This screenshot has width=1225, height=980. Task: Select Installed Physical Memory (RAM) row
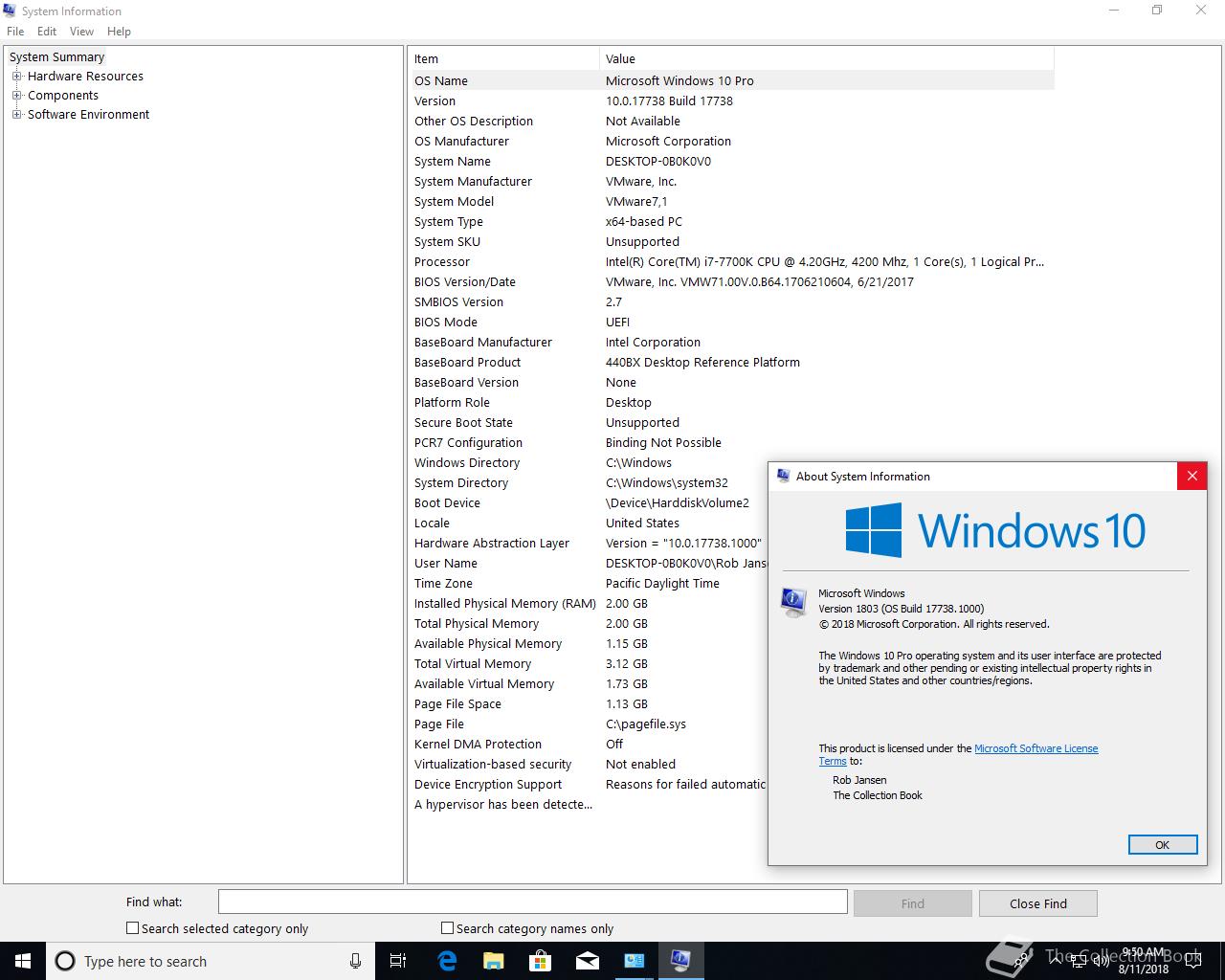[x=590, y=603]
